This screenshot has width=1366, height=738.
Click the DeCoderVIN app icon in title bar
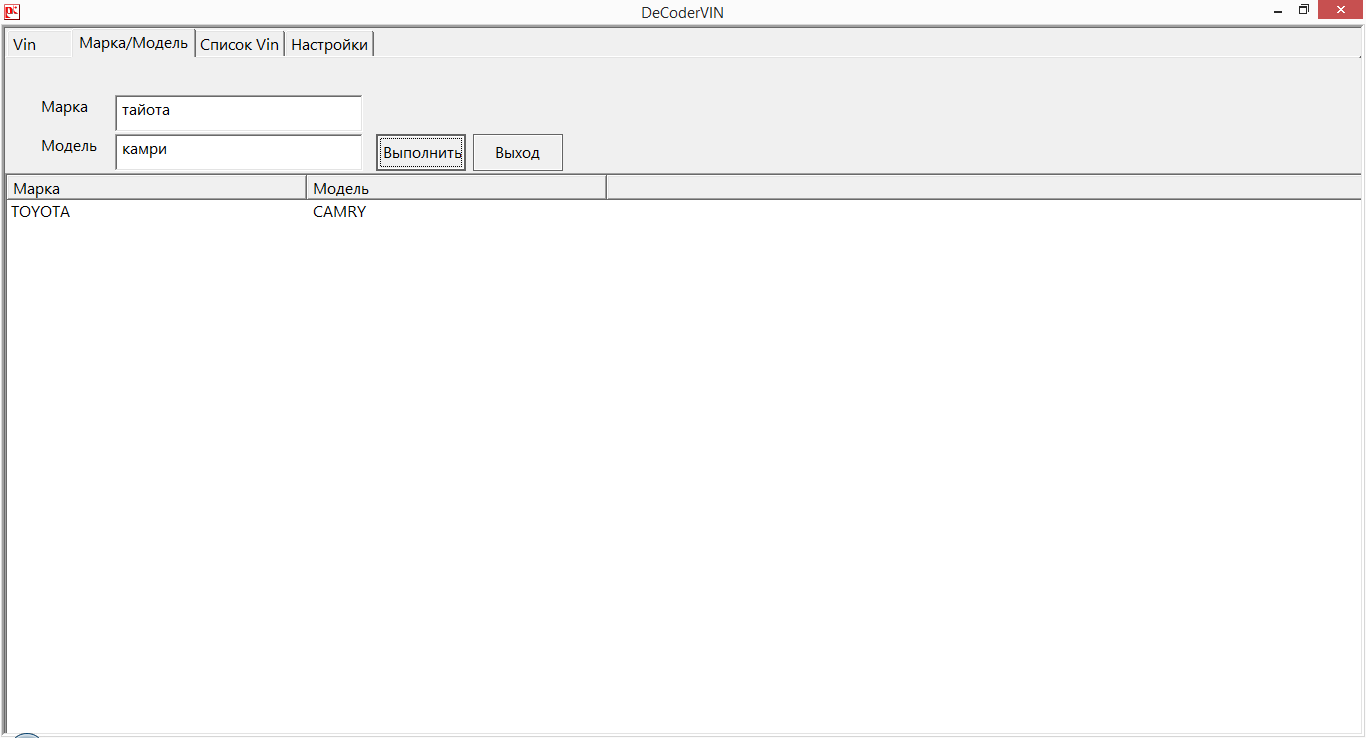click(12, 12)
